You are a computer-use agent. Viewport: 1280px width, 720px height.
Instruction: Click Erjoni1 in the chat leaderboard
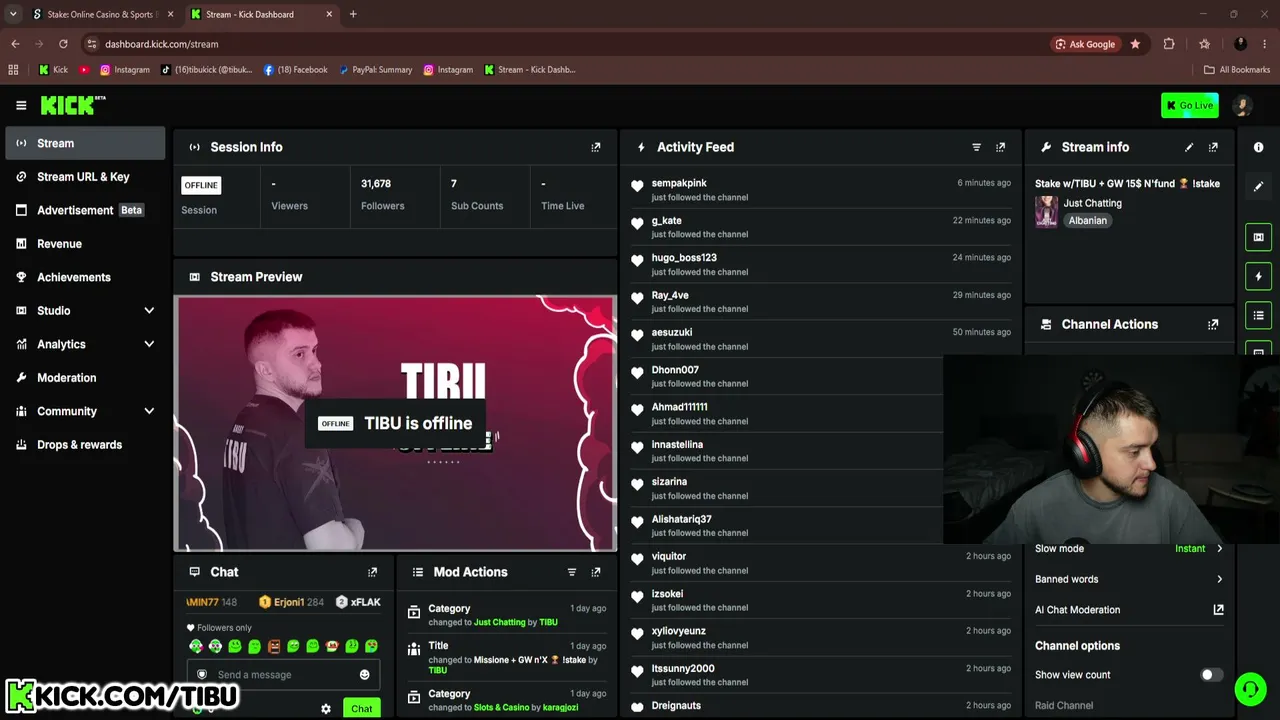293,602
